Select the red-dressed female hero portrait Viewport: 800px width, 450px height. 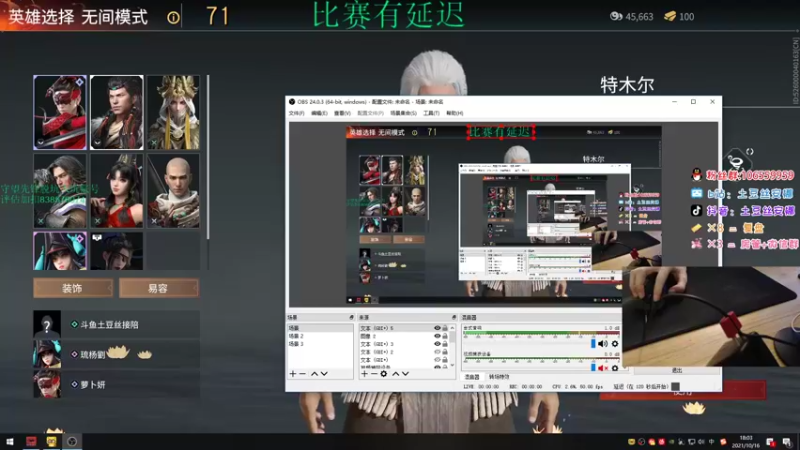tap(117, 191)
